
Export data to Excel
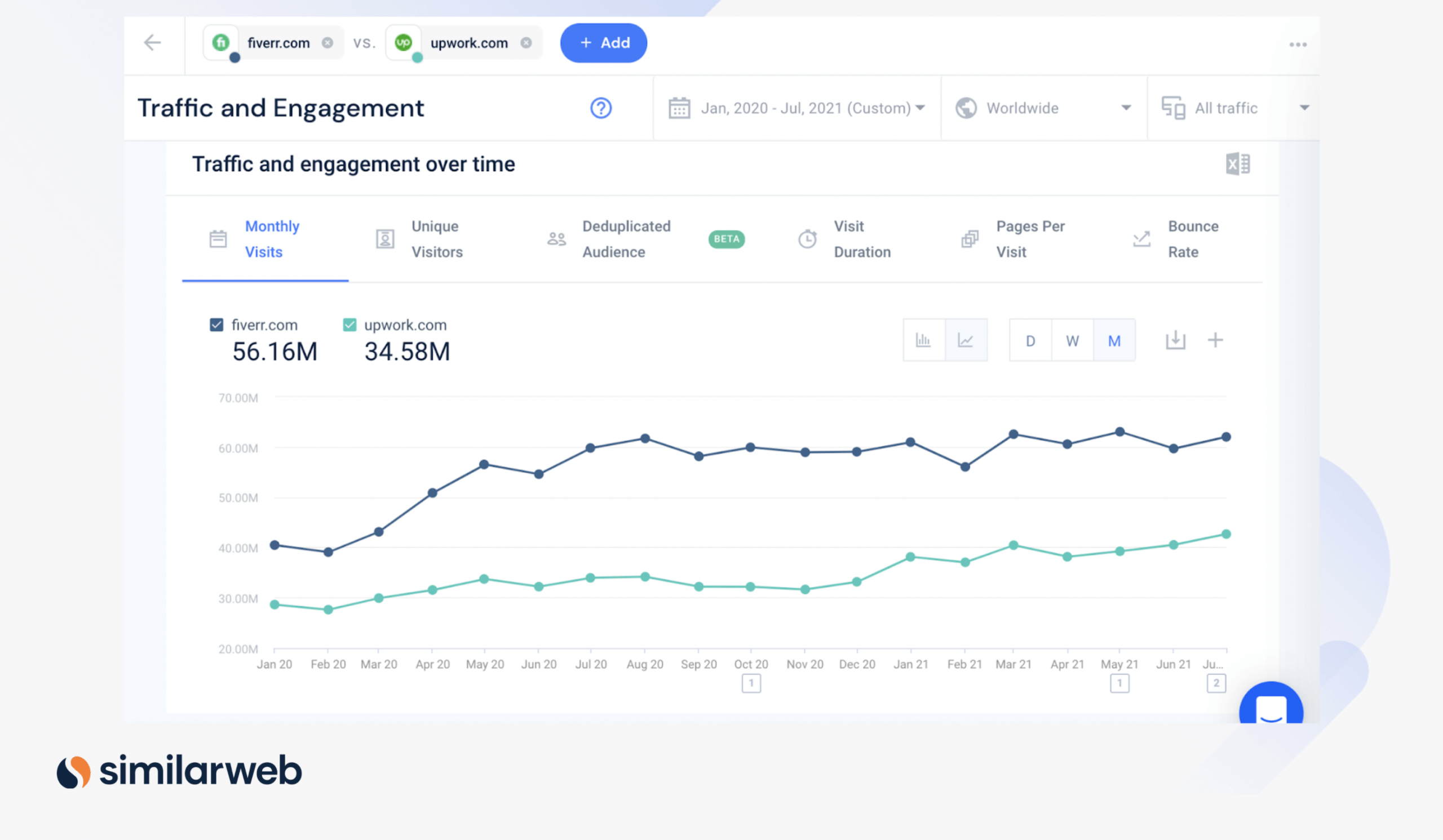coord(1237,164)
